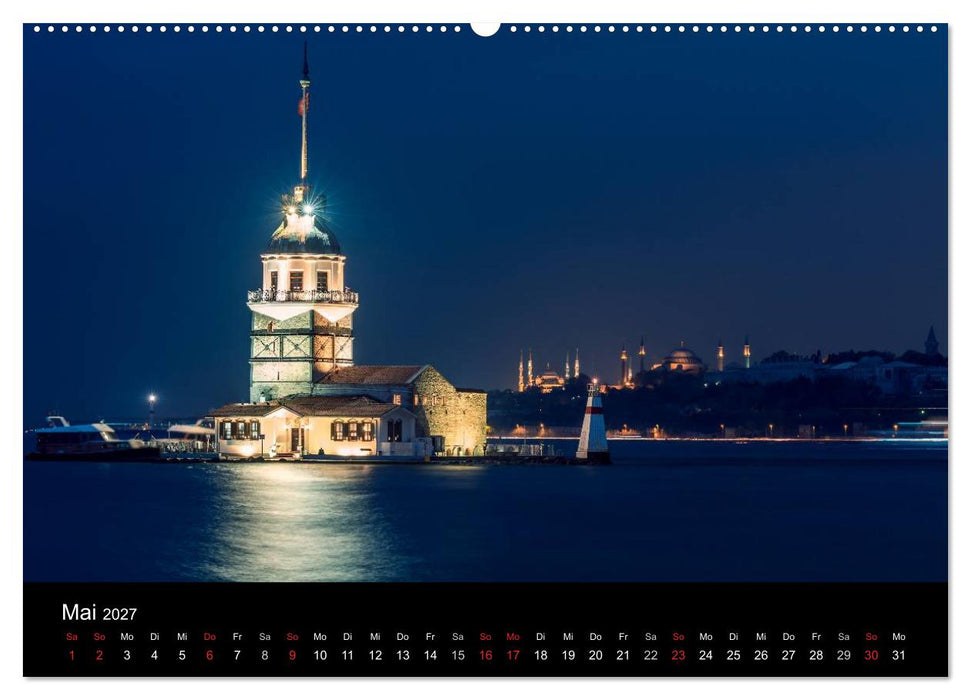Select date 14 in the calendar
Viewport: 971px width, 700px height.
(x=430, y=655)
